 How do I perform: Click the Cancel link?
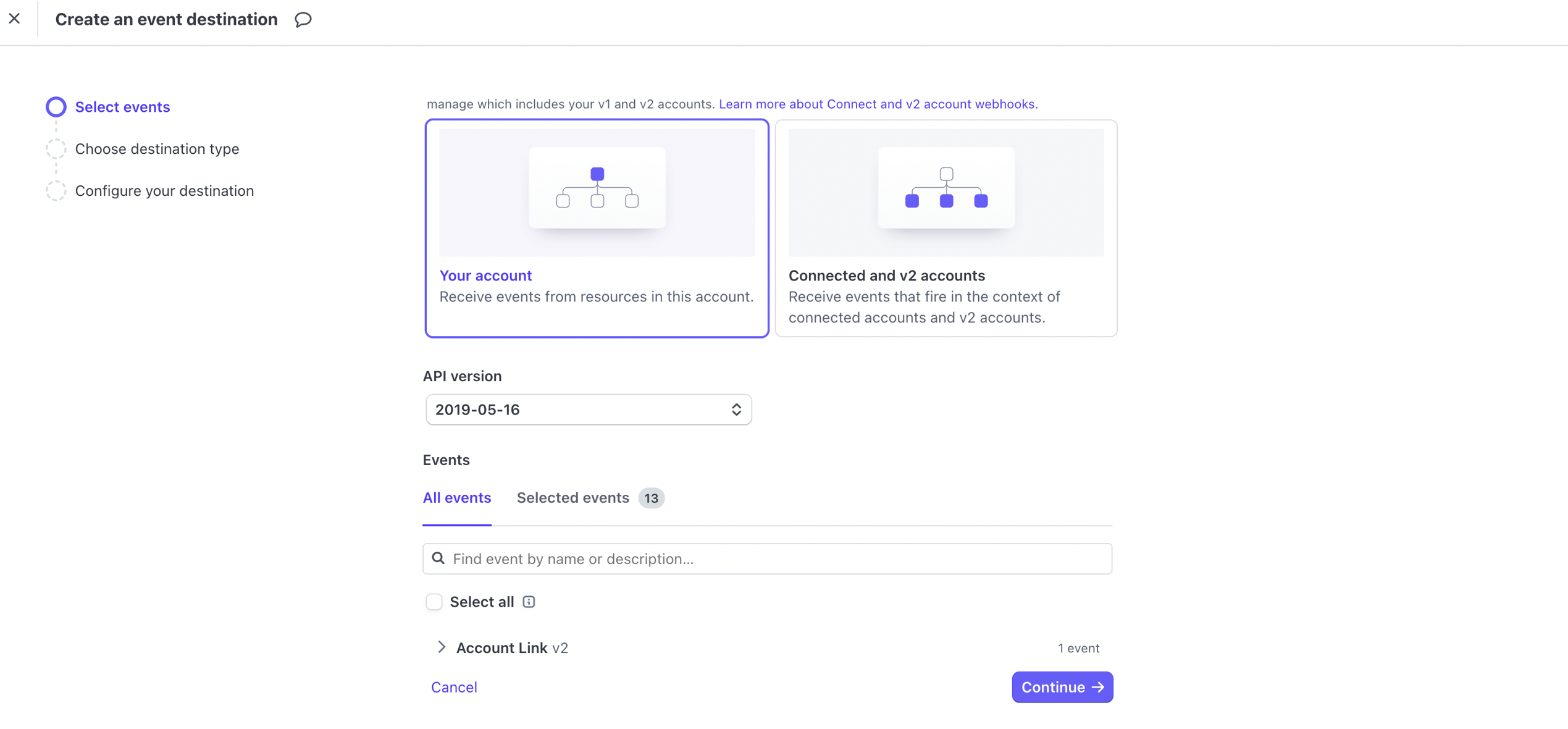454,687
